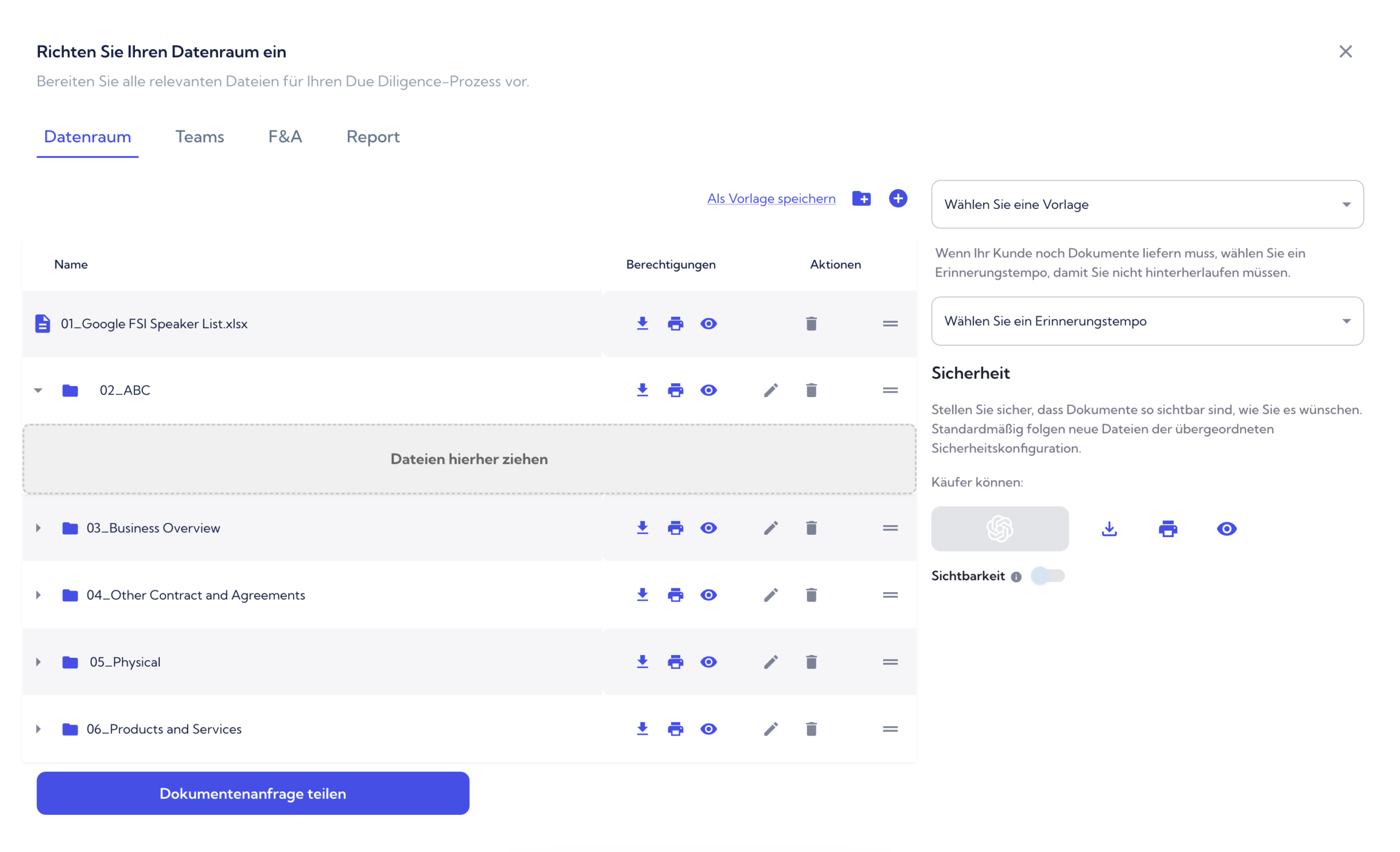
Task: Expand the 04_Other Contract and Agreements folder
Action: point(39,594)
